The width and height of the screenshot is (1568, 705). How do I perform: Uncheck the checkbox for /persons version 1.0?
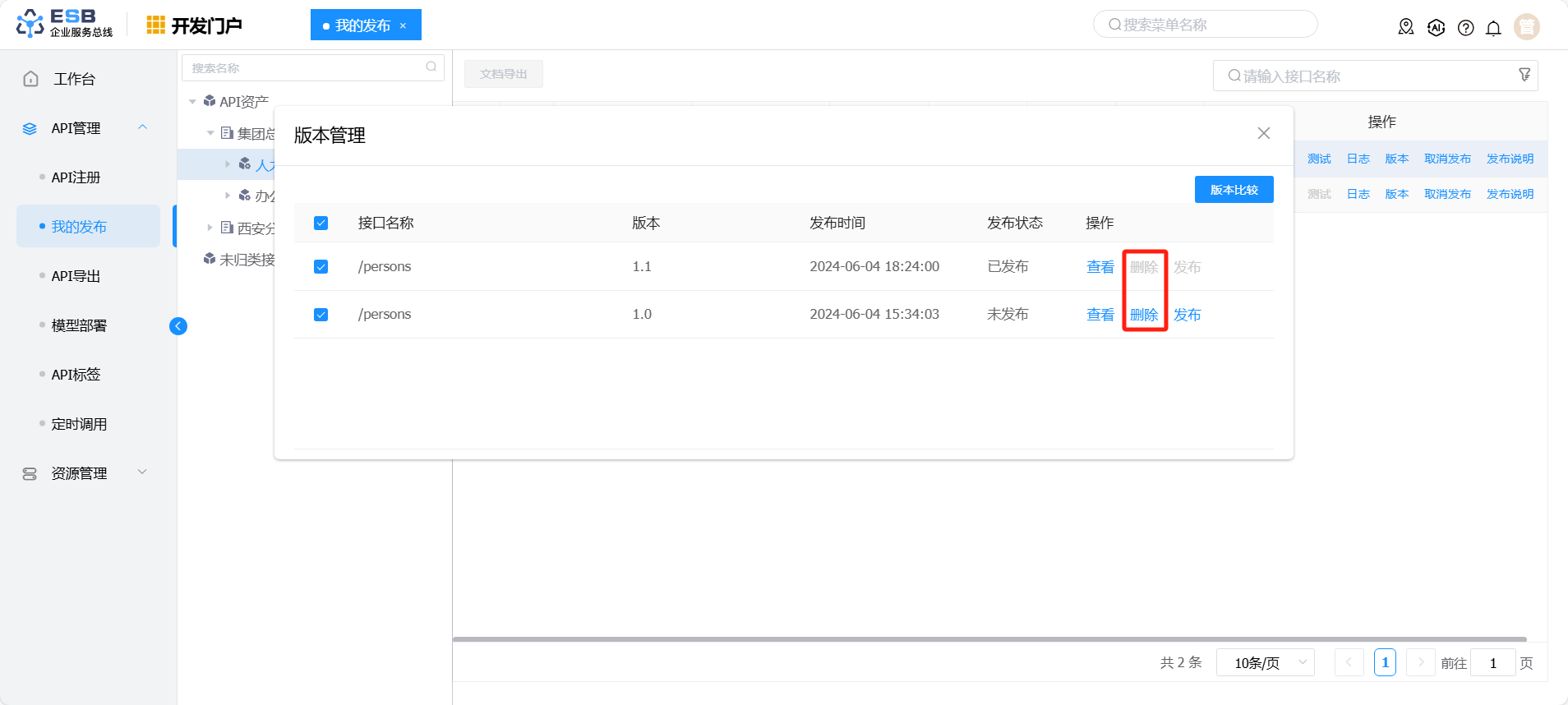321,314
